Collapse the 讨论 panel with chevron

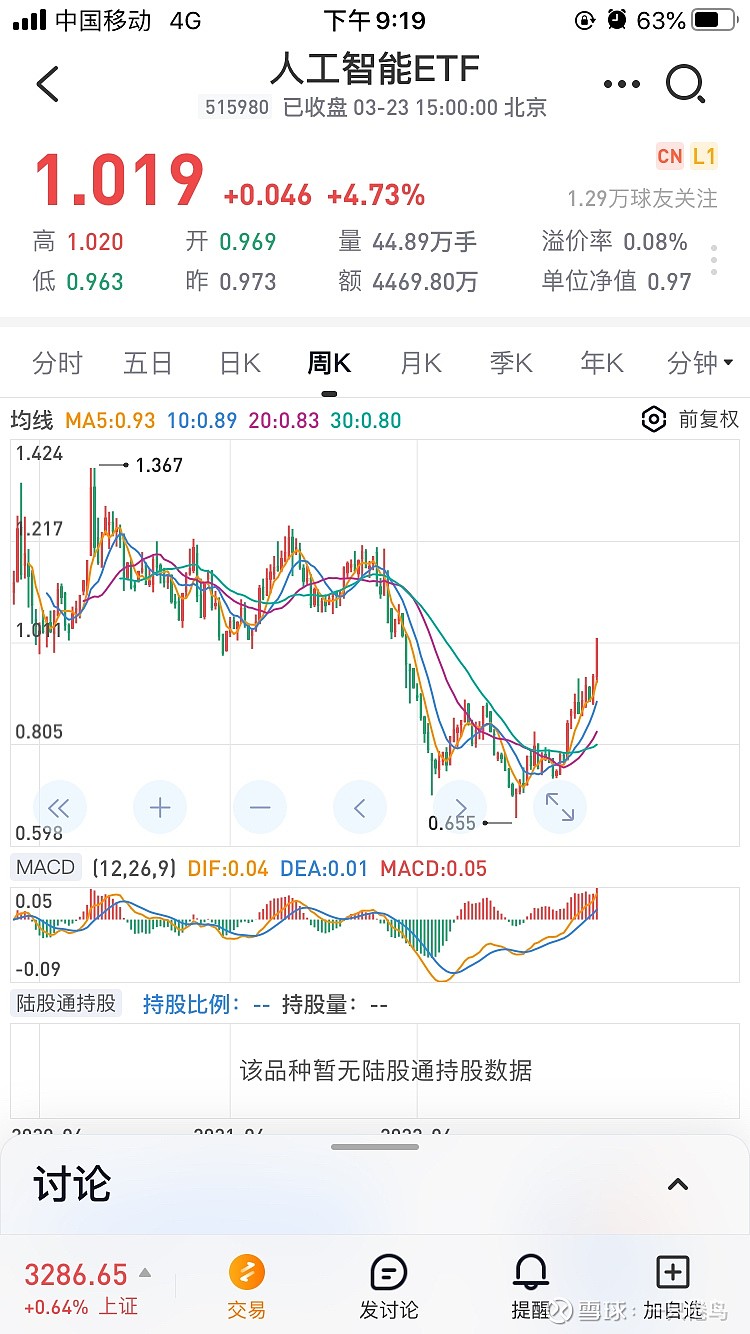(678, 1183)
